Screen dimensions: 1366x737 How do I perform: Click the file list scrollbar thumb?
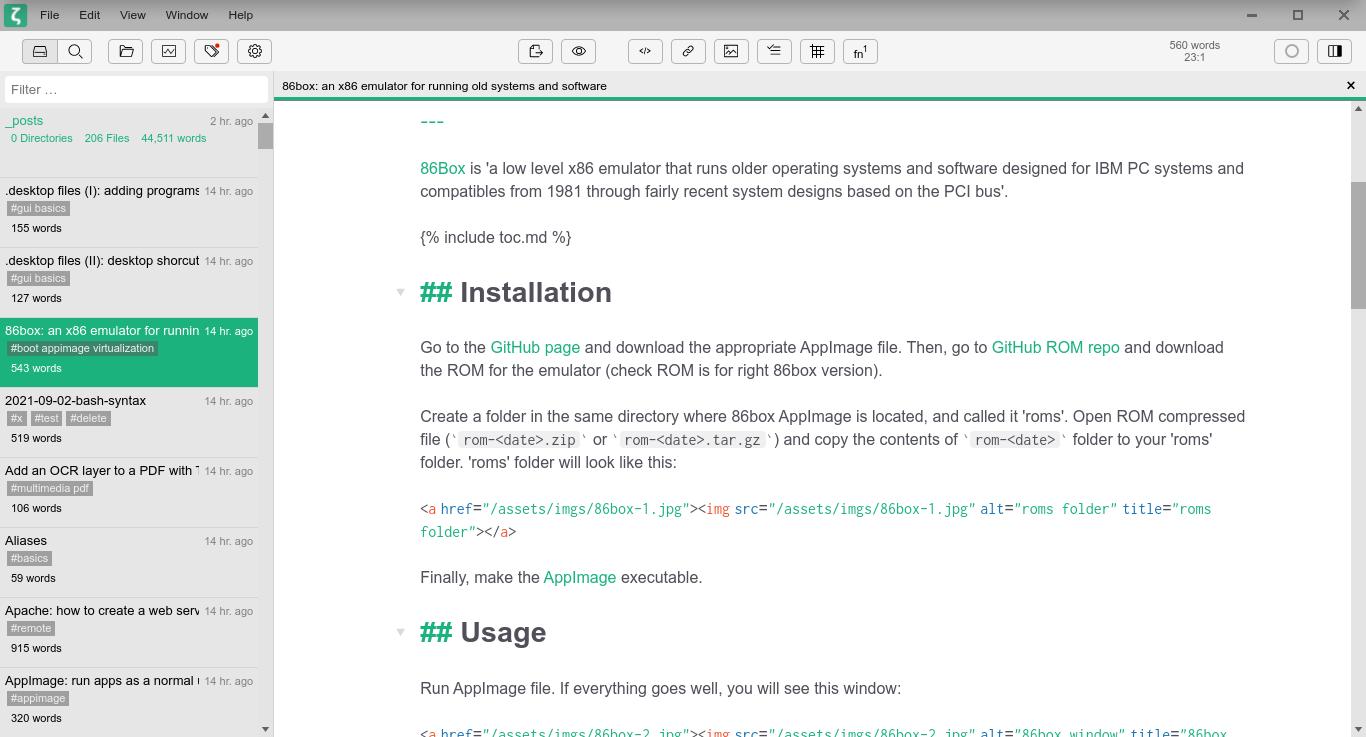click(265, 135)
